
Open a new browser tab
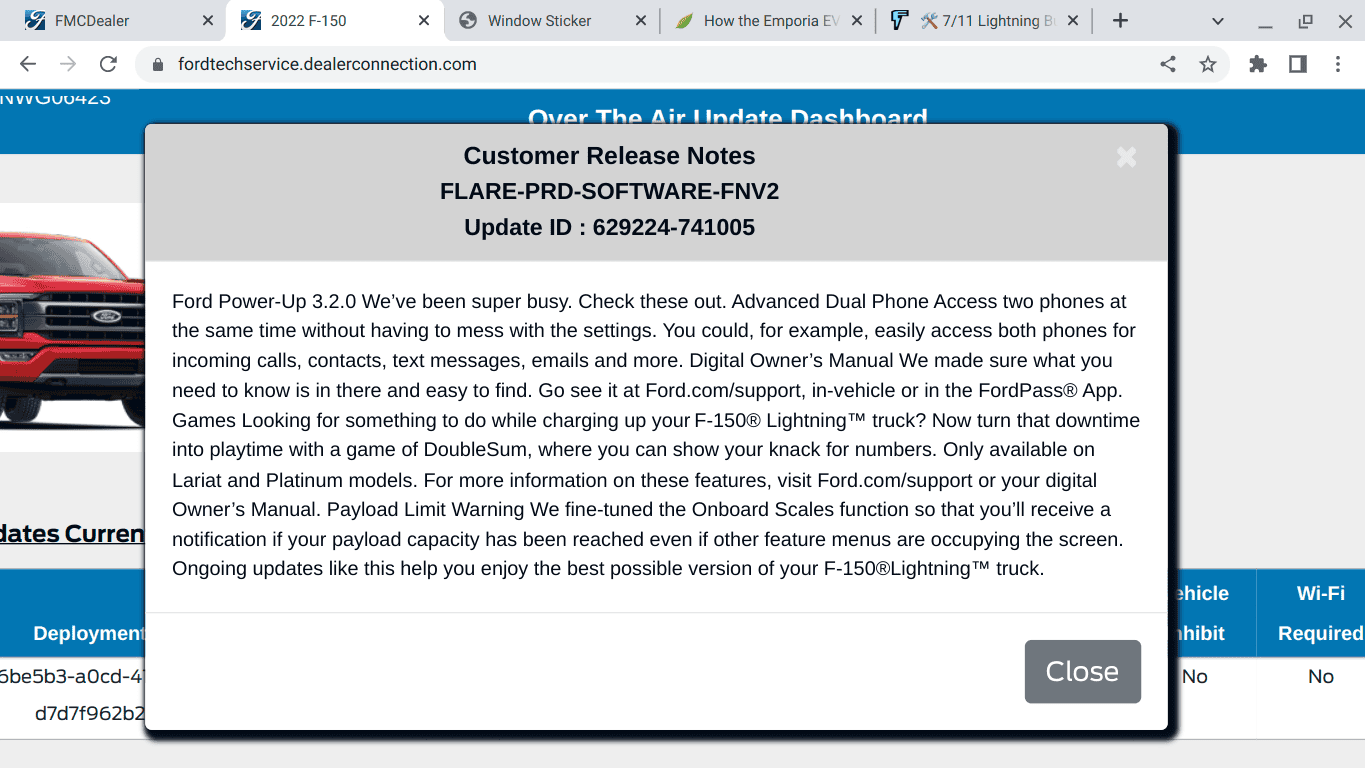pos(1120,21)
